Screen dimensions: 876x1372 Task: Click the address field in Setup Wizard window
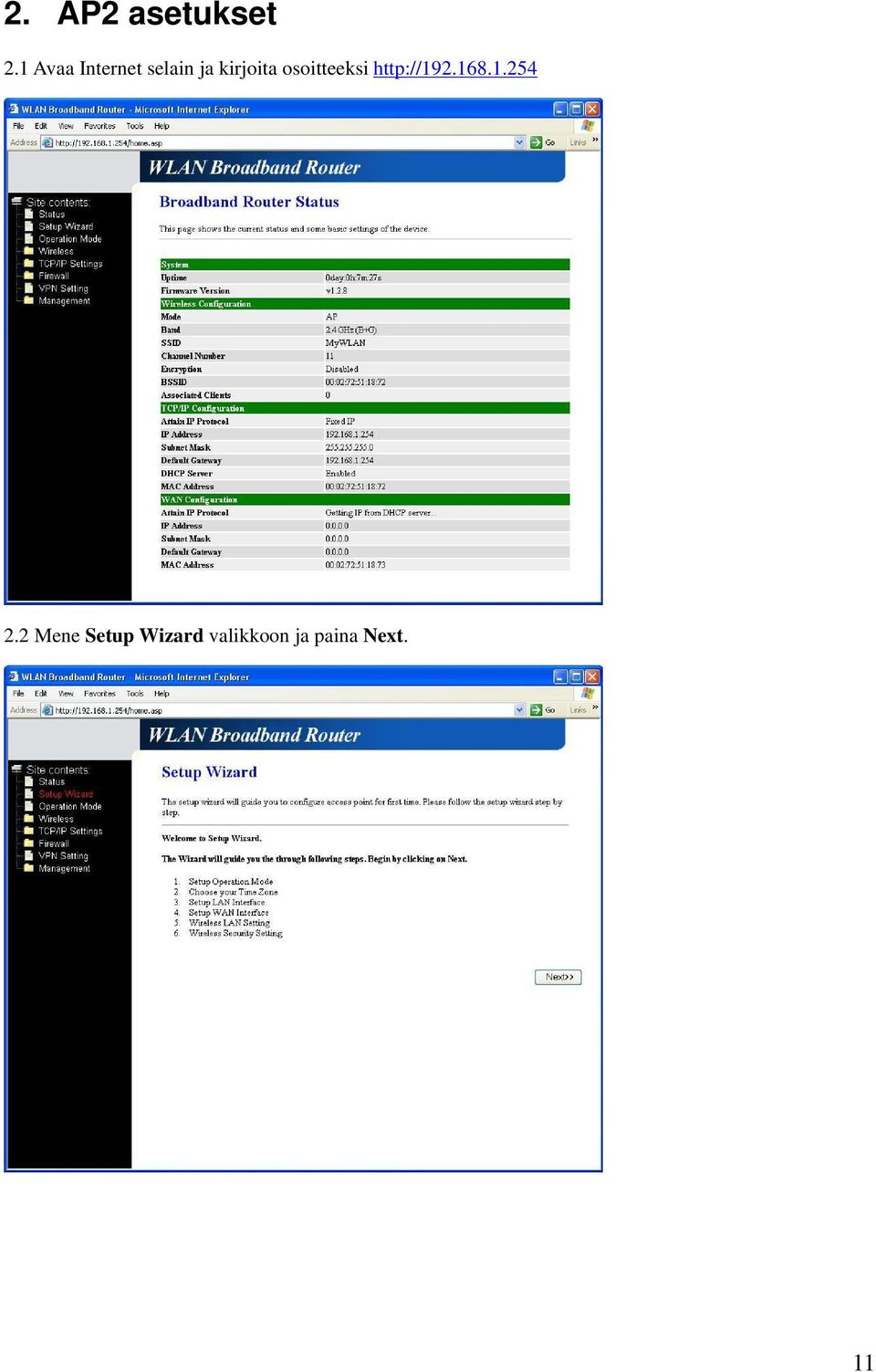pos(283,710)
